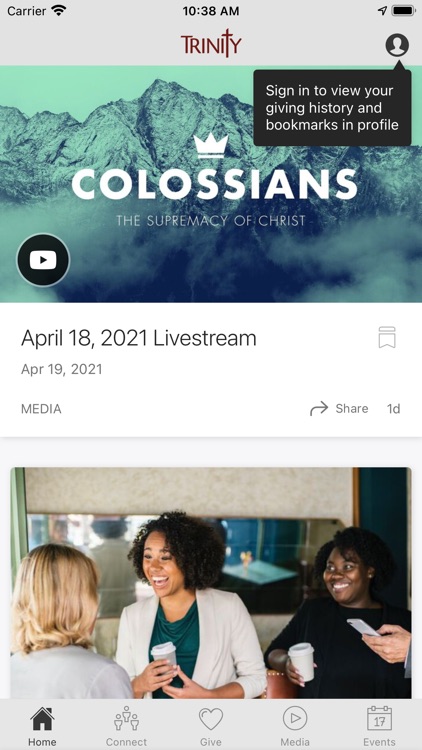The width and height of the screenshot is (422, 750).
Task: Open the coffee gathering photo card
Action: tap(211, 583)
